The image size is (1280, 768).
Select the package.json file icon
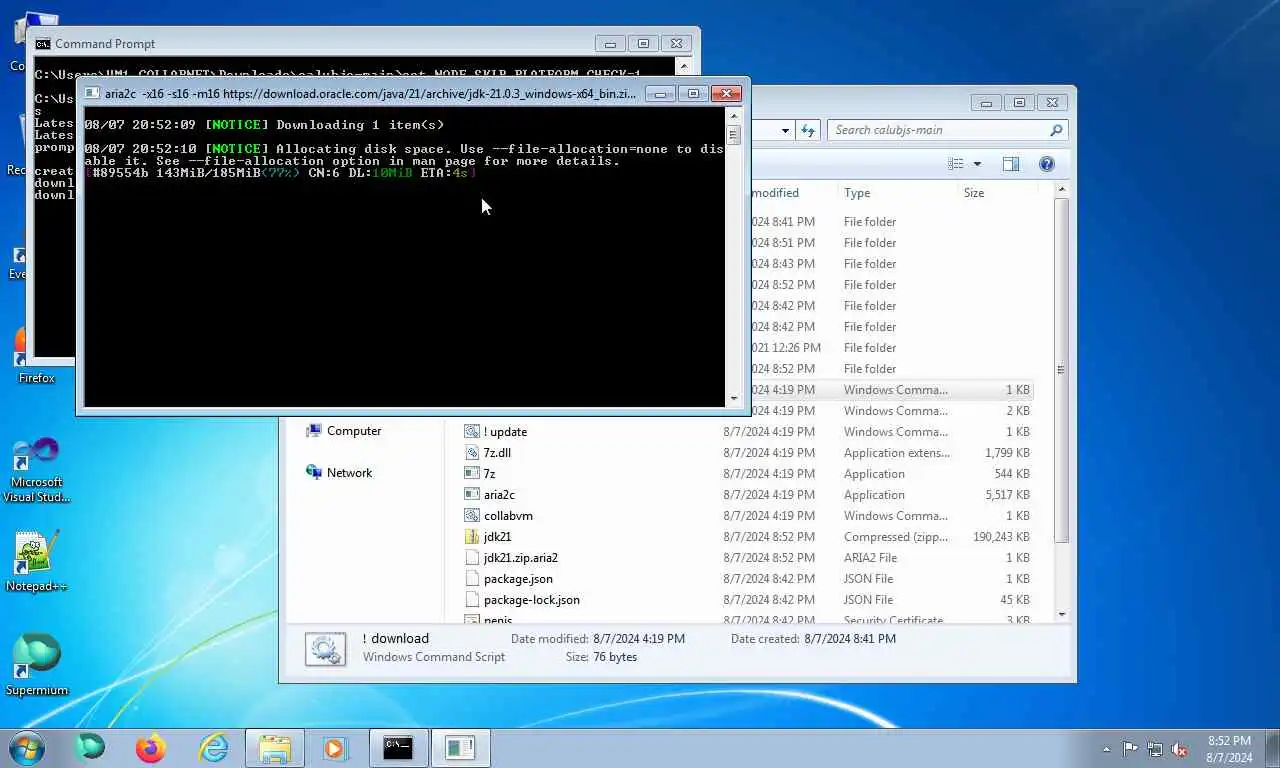pyautogui.click(x=473, y=579)
